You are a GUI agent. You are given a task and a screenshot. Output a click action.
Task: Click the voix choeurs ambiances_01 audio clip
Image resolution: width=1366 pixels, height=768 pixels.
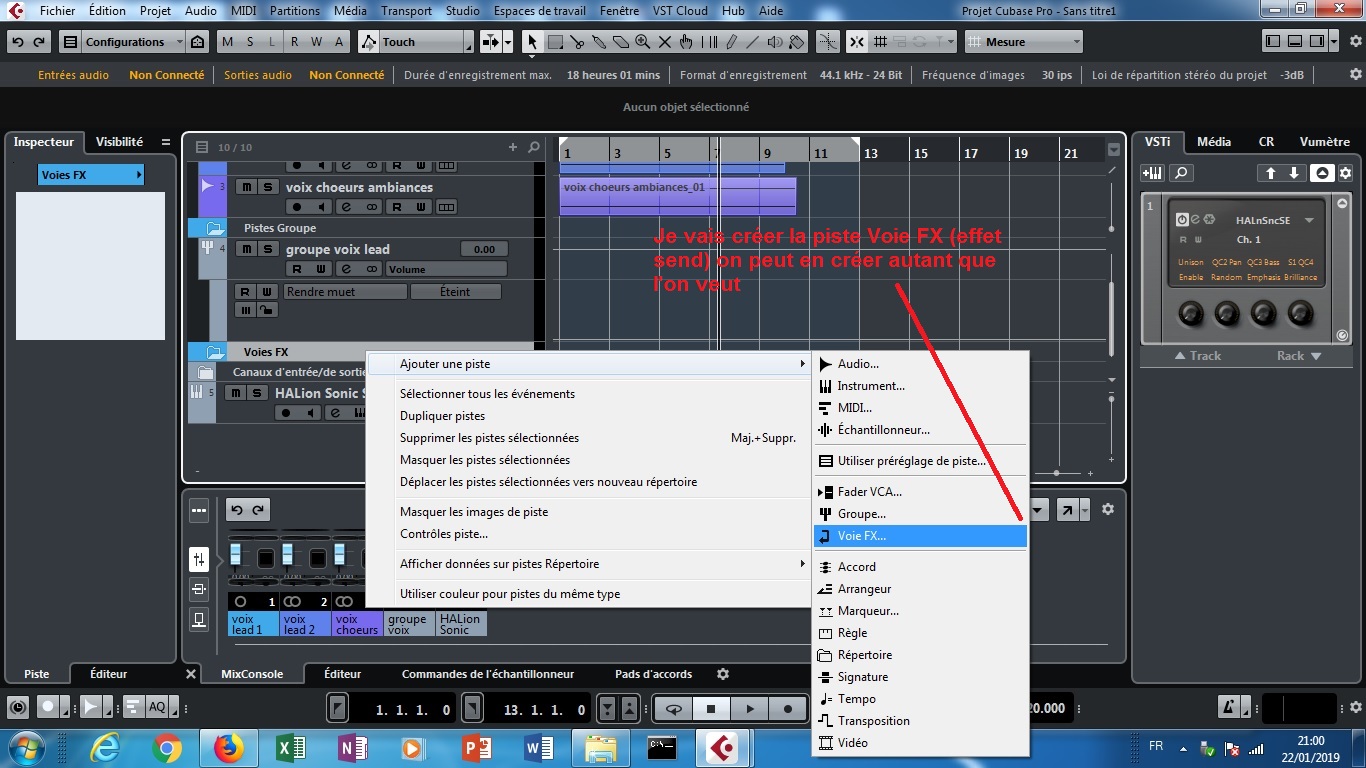677,196
